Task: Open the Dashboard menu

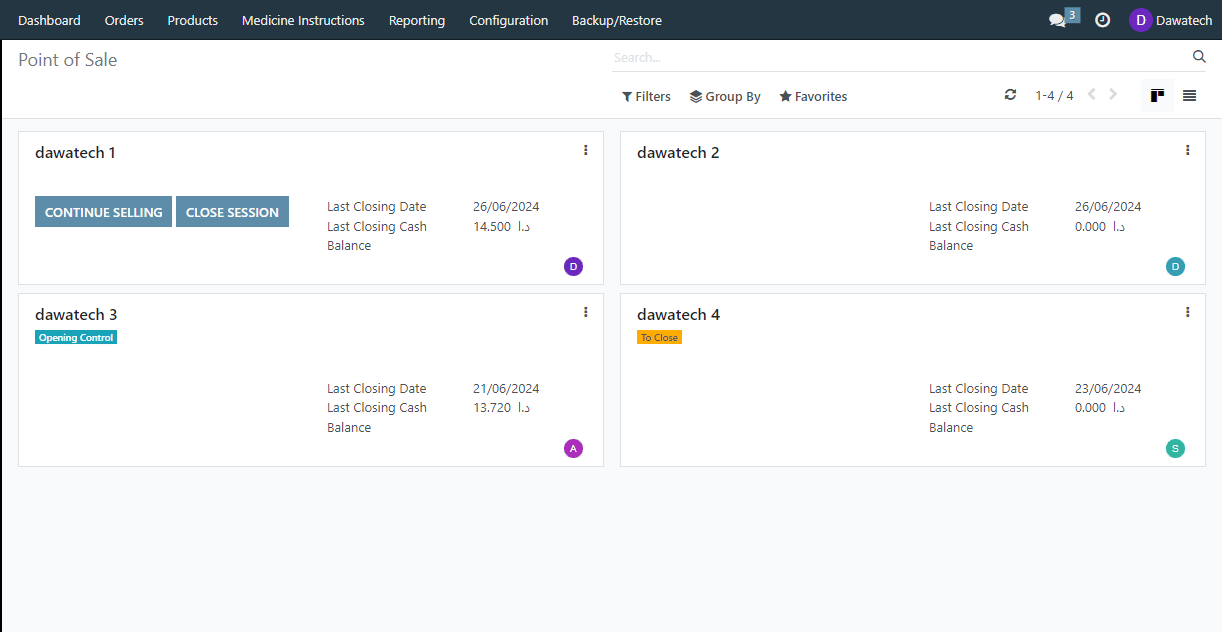Action: (x=49, y=20)
